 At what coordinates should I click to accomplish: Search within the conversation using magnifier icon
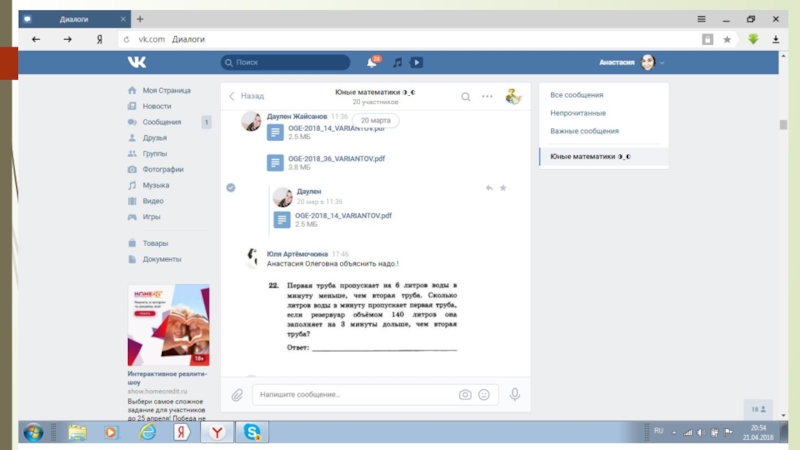tap(466, 97)
